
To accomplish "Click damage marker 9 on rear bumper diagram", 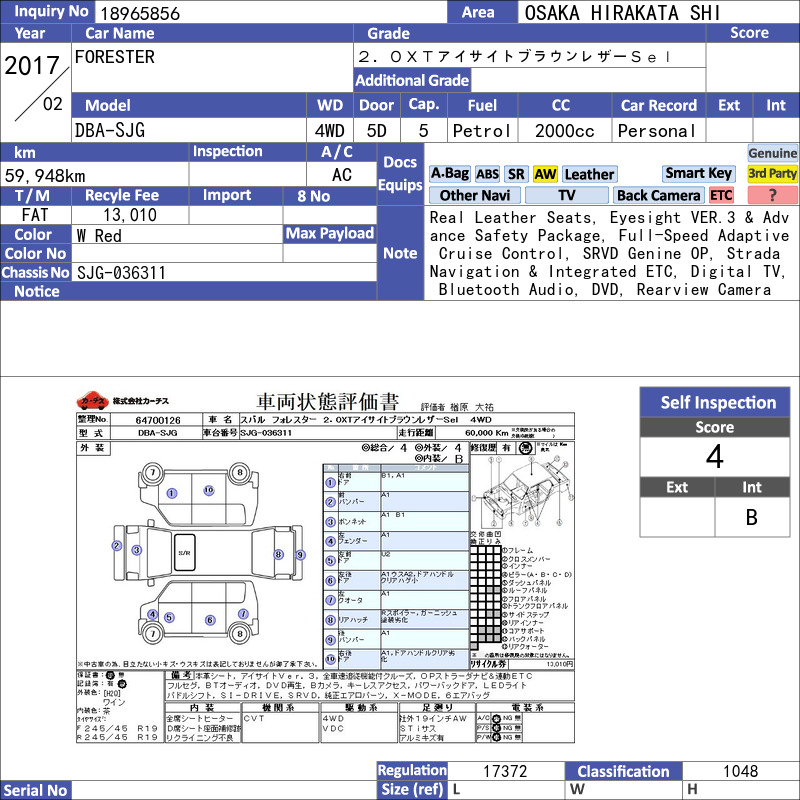I will click(301, 555).
